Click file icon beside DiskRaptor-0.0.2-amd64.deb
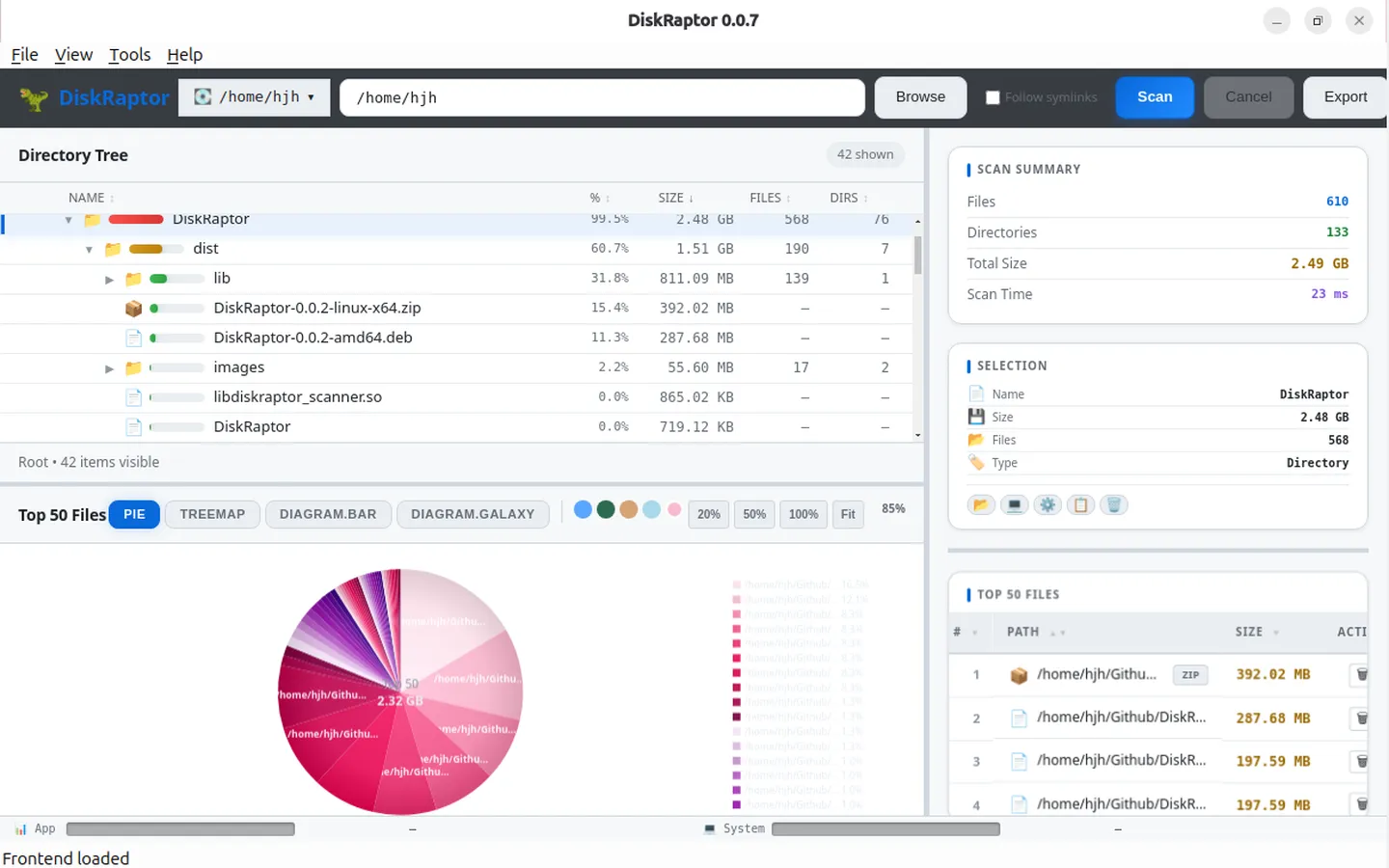 coord(133,339)
